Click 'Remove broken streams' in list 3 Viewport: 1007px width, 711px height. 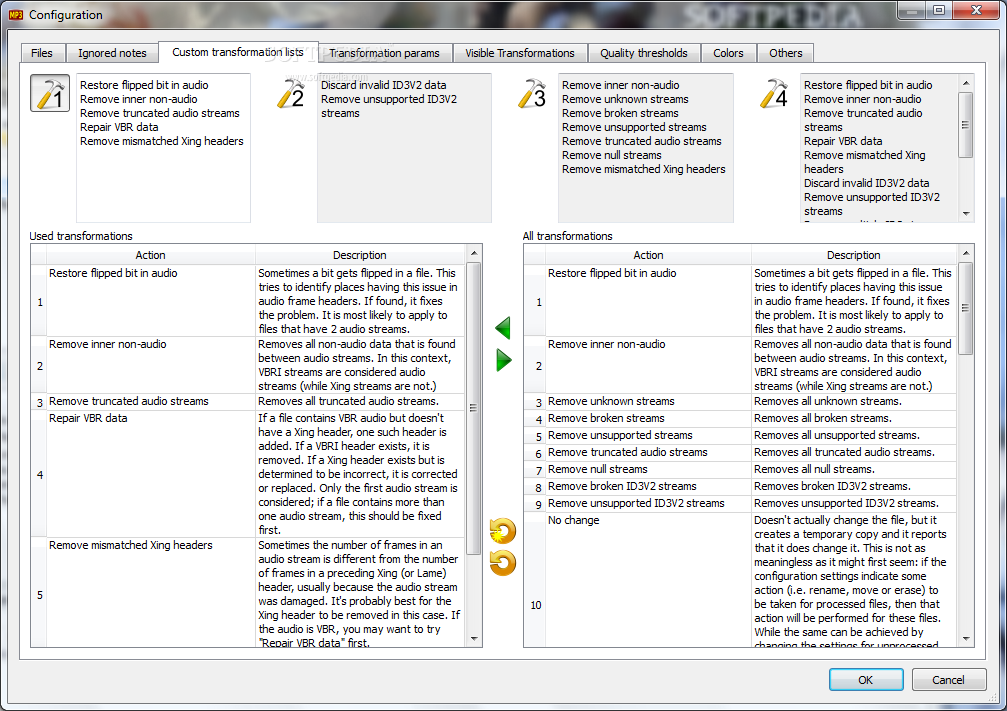(620, 114)
